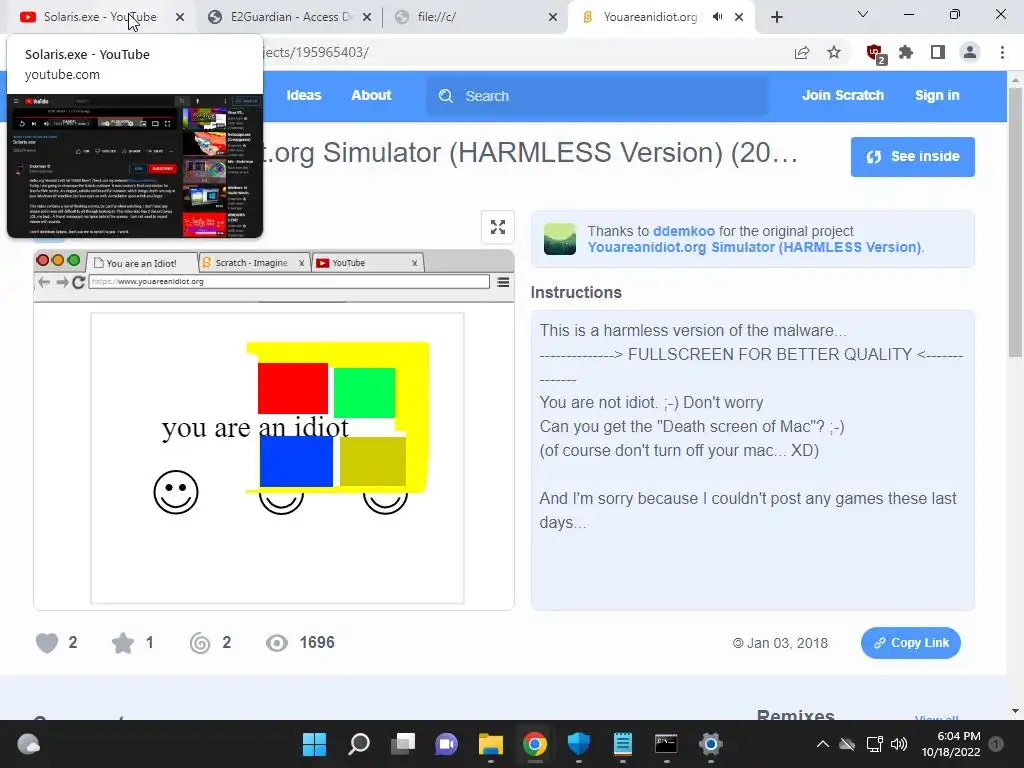Image resolution: width=1024 pixels, height=768 pixels.
Task: Bookmark this page with the star icon
Action: pyautogui.click(x=834, y=52)
